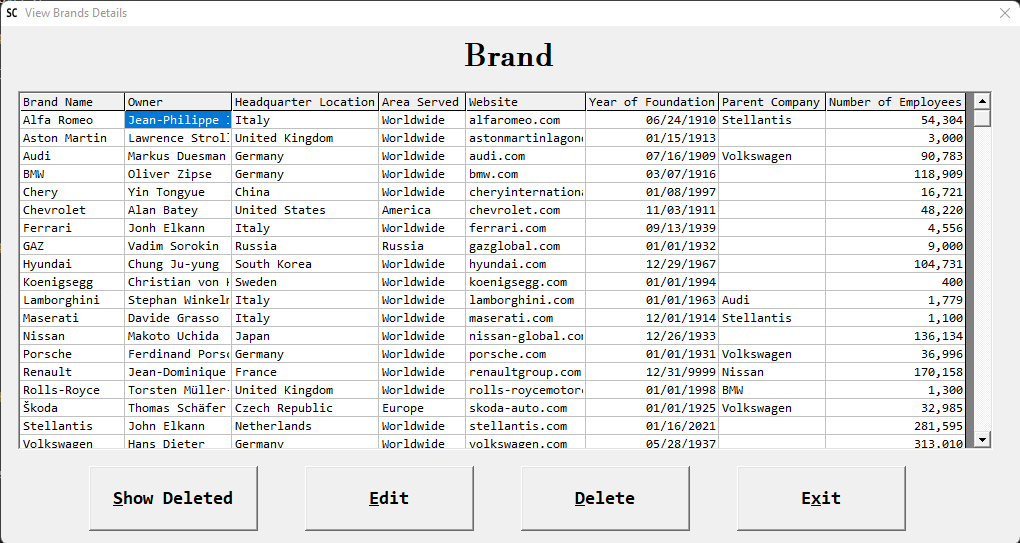
Task: Click owner Davide Grasso
Action: [178, 318]
